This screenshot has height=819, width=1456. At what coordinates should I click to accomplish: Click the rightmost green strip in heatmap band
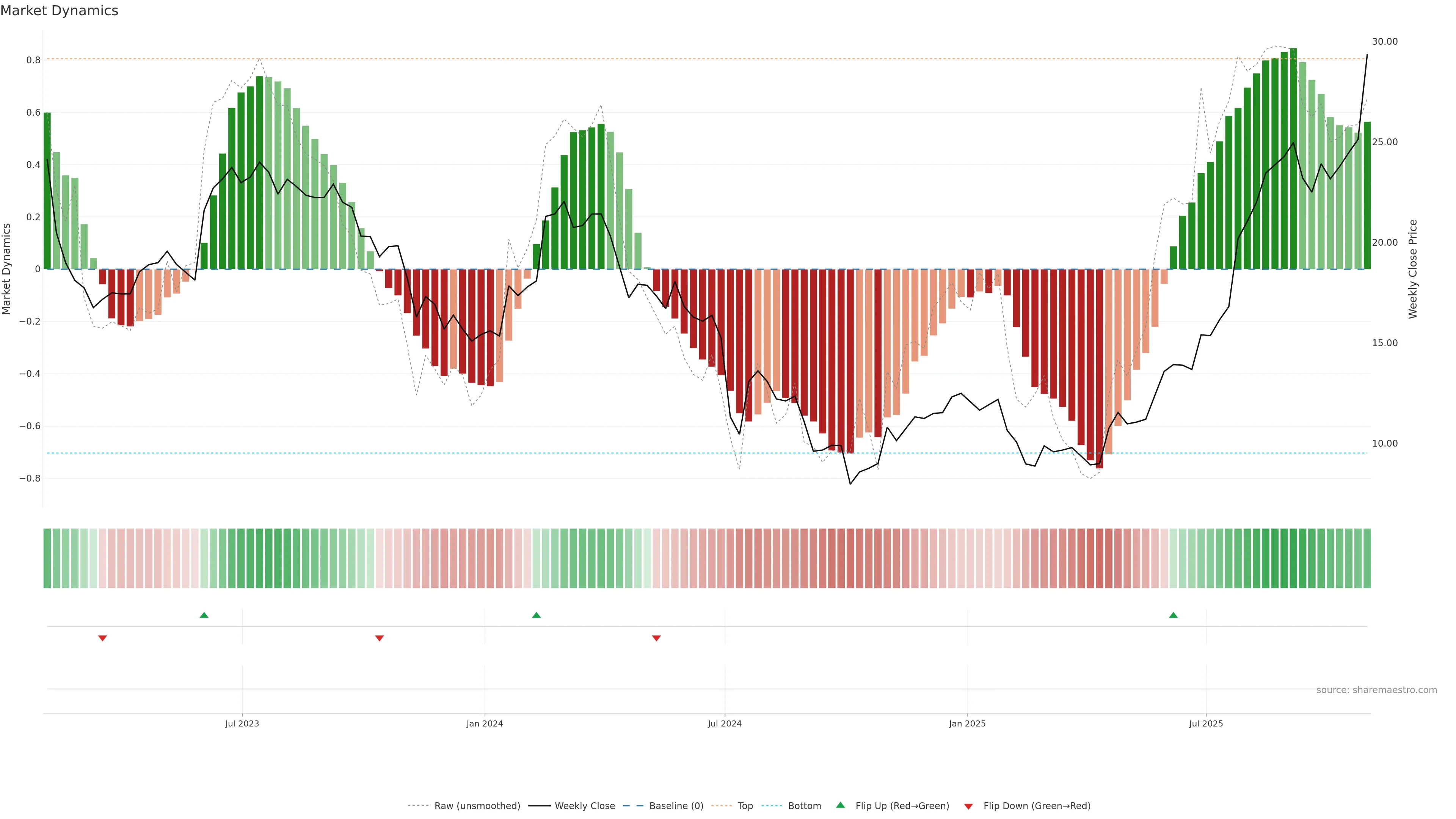click(x=1367, y=559)
